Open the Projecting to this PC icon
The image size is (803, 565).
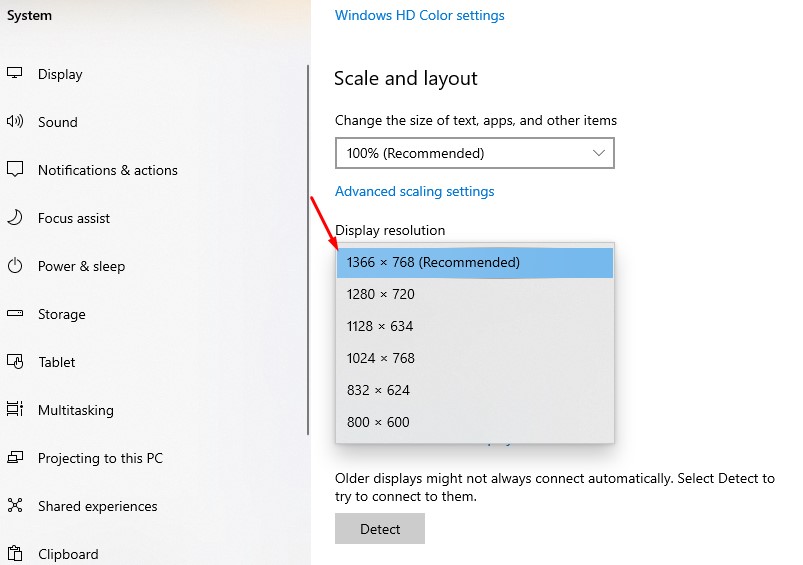15,457
